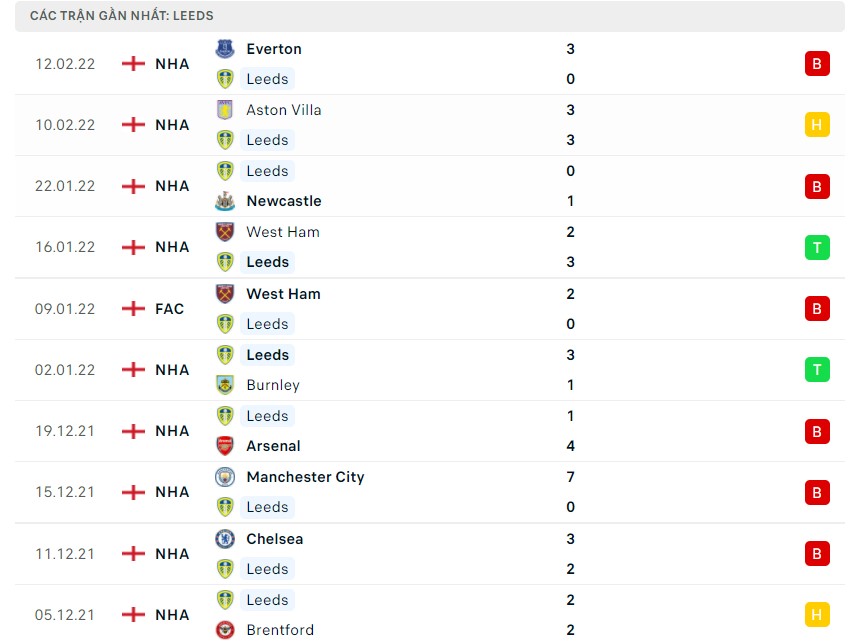The width and height of the screenshot is (860, 643).
Task: Click the Arsenal club crest icon
Action: (x=225, y=446)
